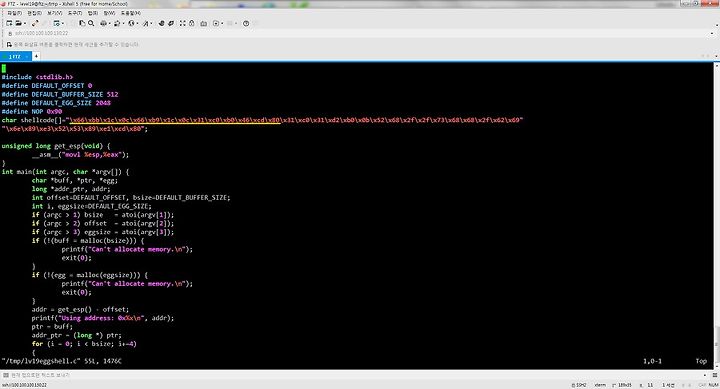Click the Disconnect link icon in toolbar

pyautogui.click(x=35, y=23)
